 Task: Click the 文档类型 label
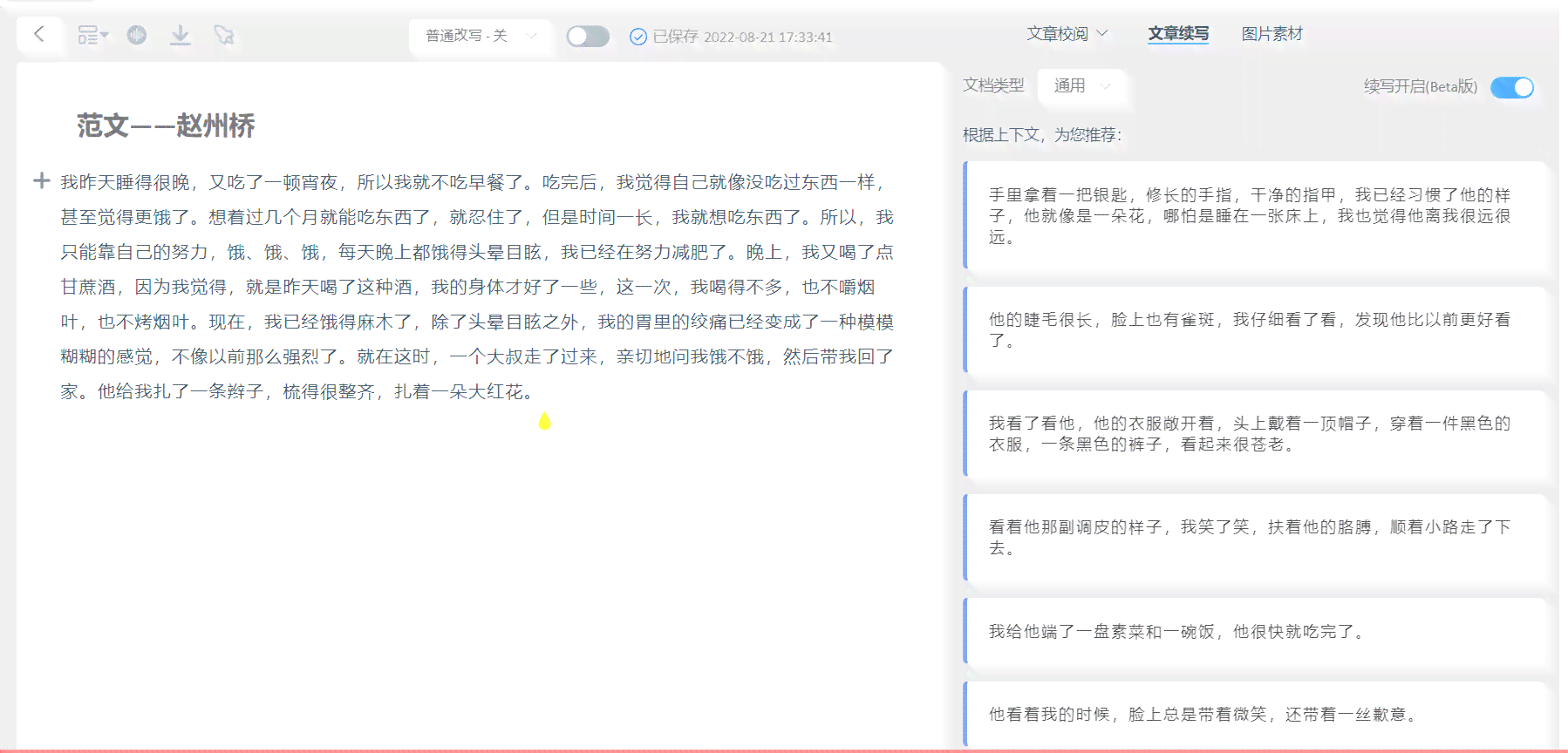click(x=993, y=85)
